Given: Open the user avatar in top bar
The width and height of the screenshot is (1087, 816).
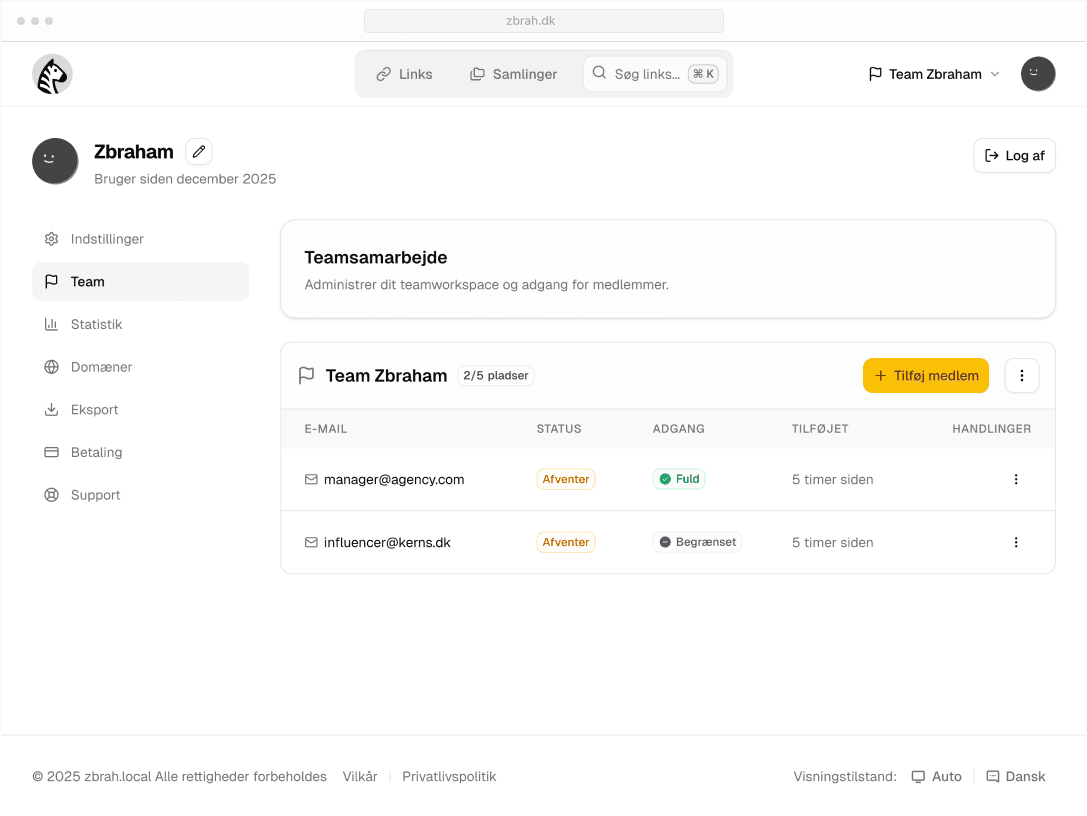Looking at the screenshot, I should 1037,74.
